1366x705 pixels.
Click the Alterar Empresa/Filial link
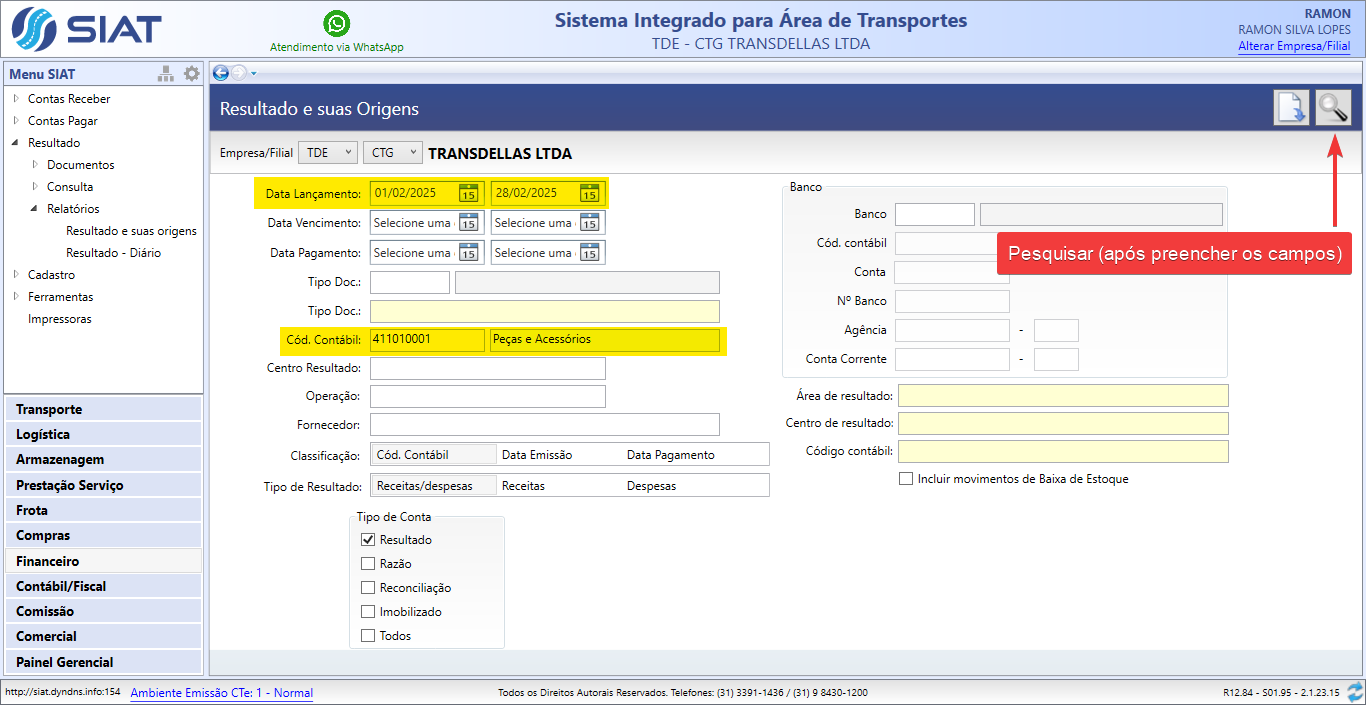click(x=1294, y=46)
